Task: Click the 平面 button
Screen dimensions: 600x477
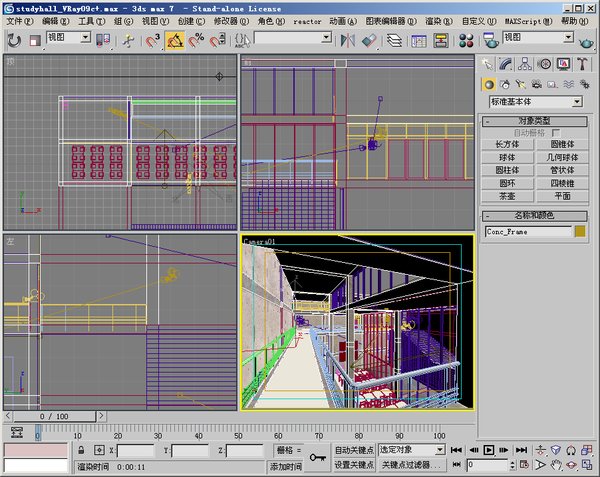Action: [562, 196]
